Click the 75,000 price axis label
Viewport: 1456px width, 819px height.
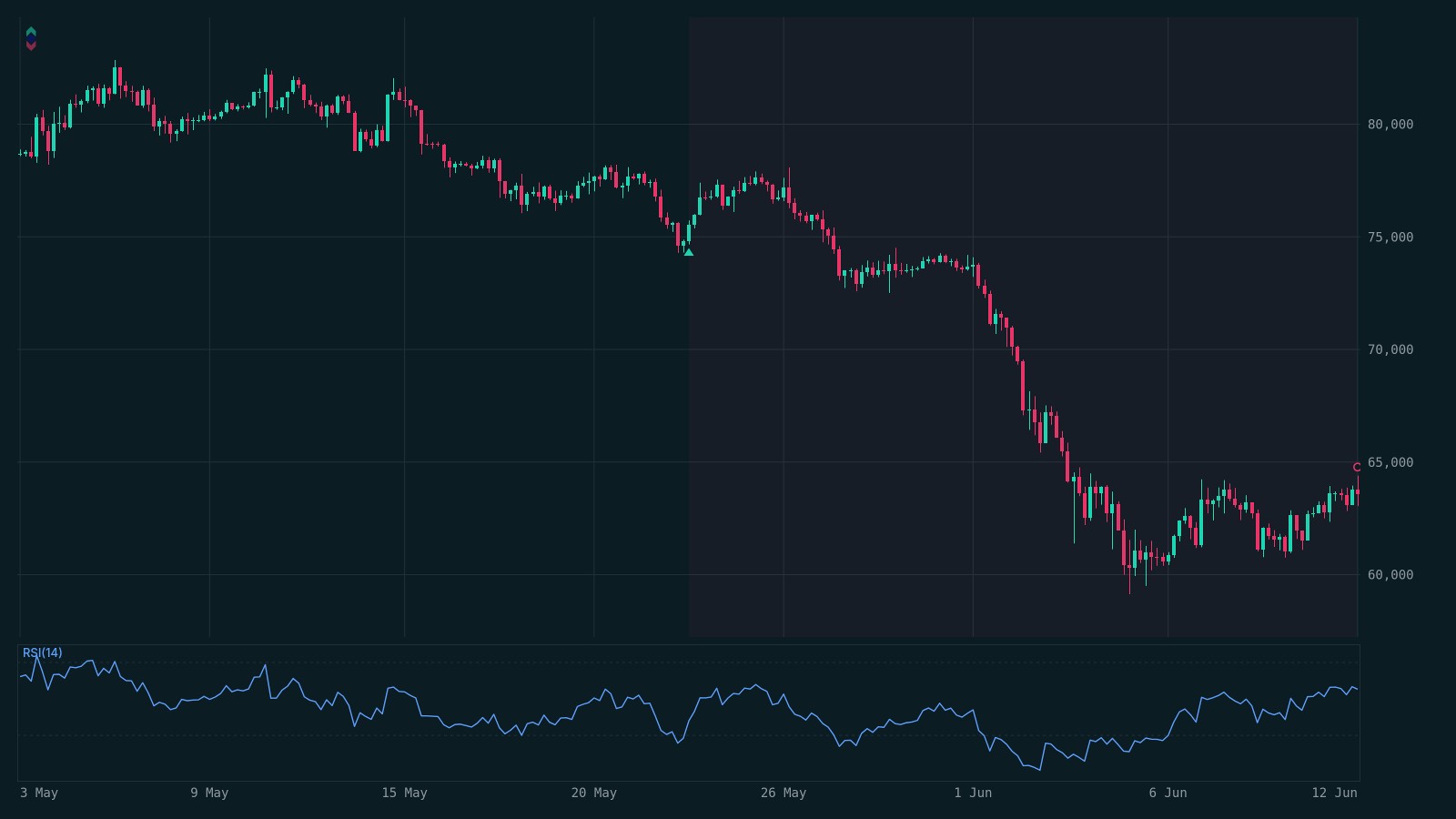pos(1390,238)
